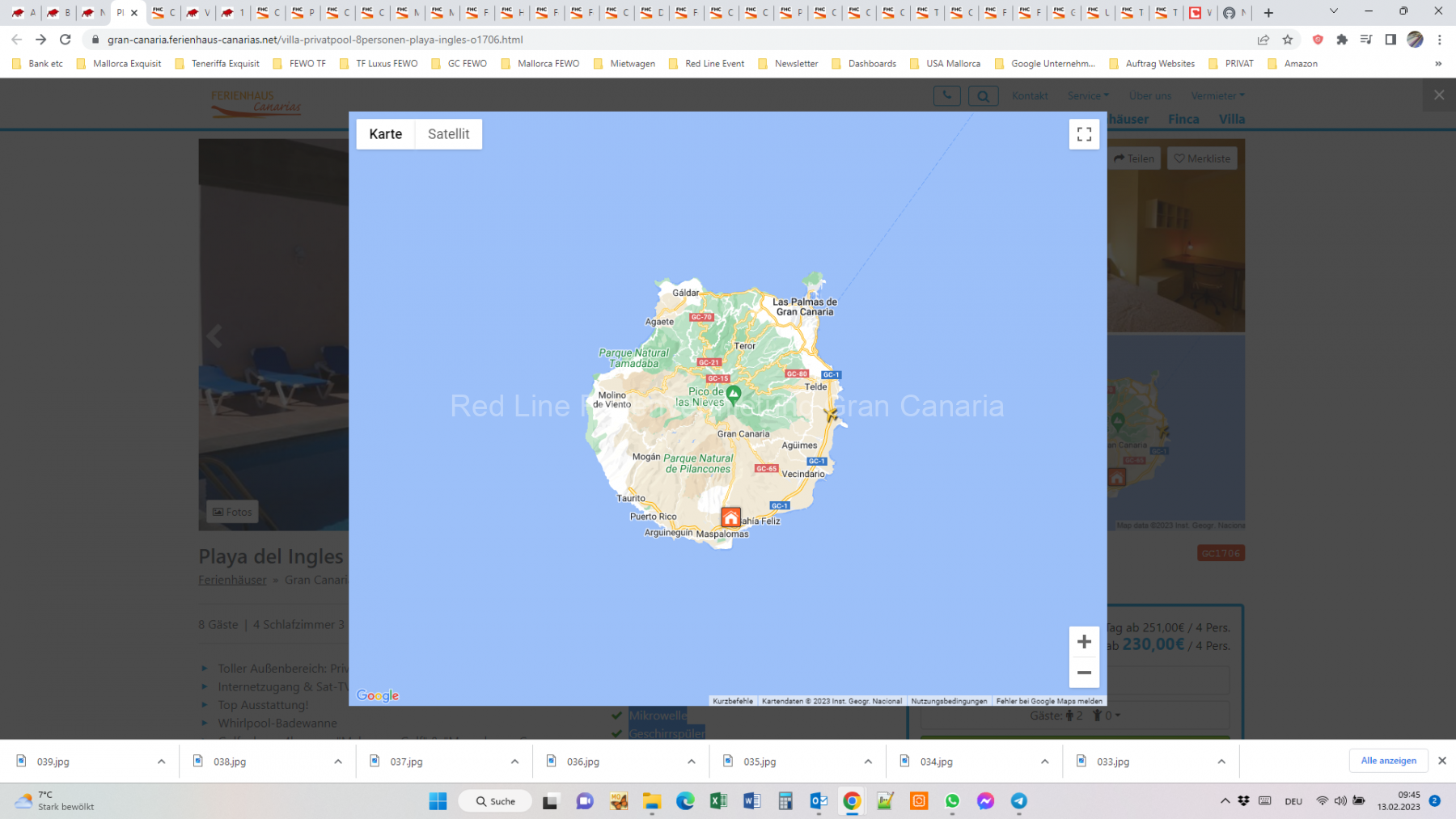The height and width of the screenshot is (819, 1456).
Task: Expand options for 037.jpg download
Action: (x=514, y=762)
